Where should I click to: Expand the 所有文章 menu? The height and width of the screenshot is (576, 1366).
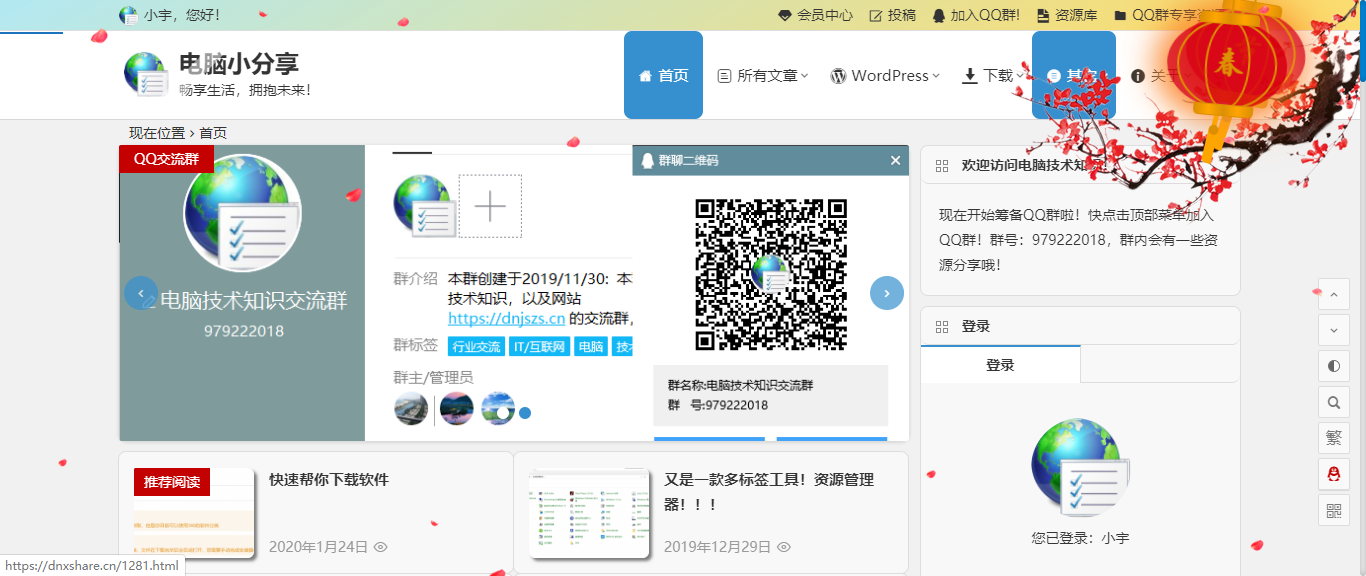pyautogui.click(x=762, y=76)
